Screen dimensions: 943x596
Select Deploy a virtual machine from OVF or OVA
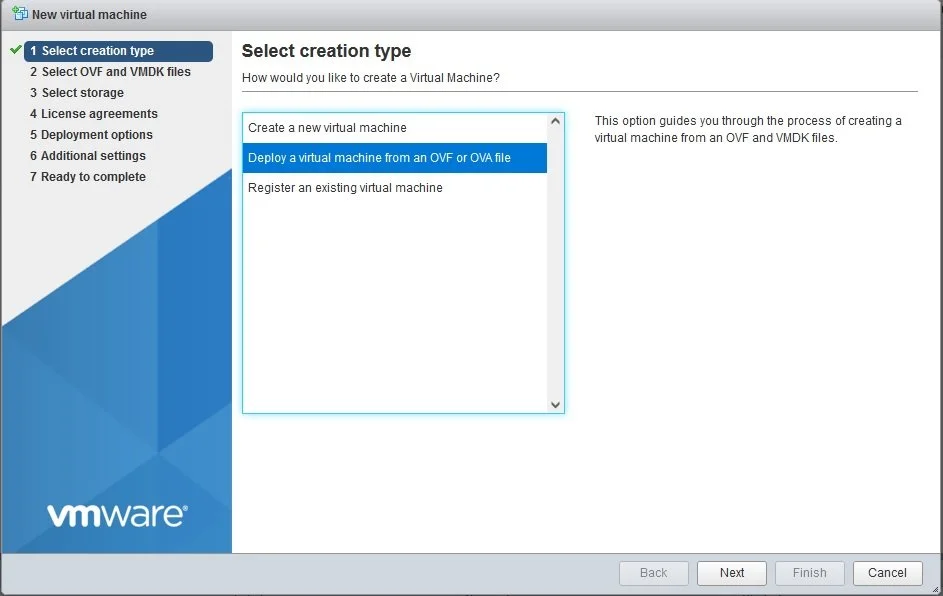(395, 158)
